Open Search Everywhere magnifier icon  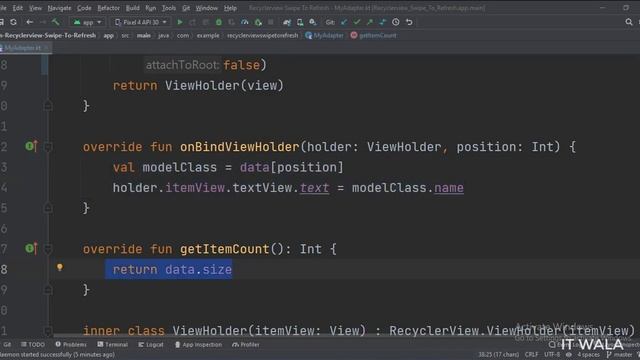click(629, 22)
